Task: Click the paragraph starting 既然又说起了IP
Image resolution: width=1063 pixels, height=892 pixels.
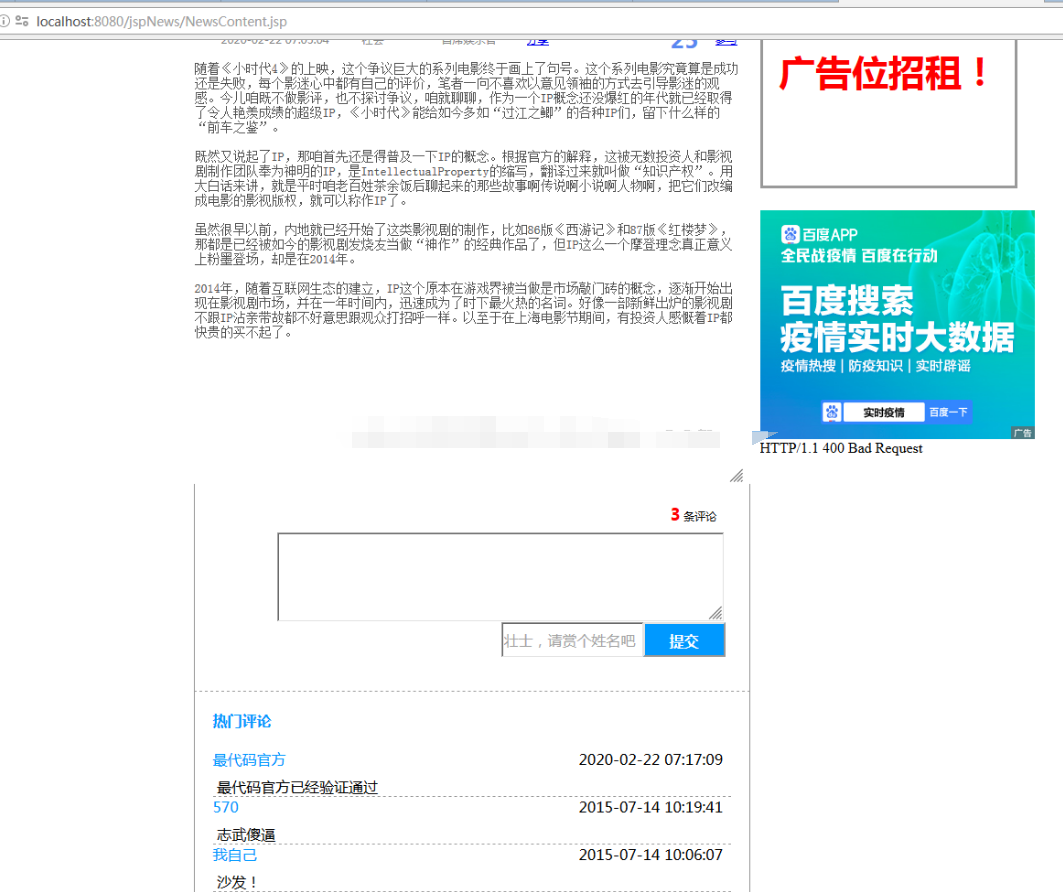Action: coord(464,178)
